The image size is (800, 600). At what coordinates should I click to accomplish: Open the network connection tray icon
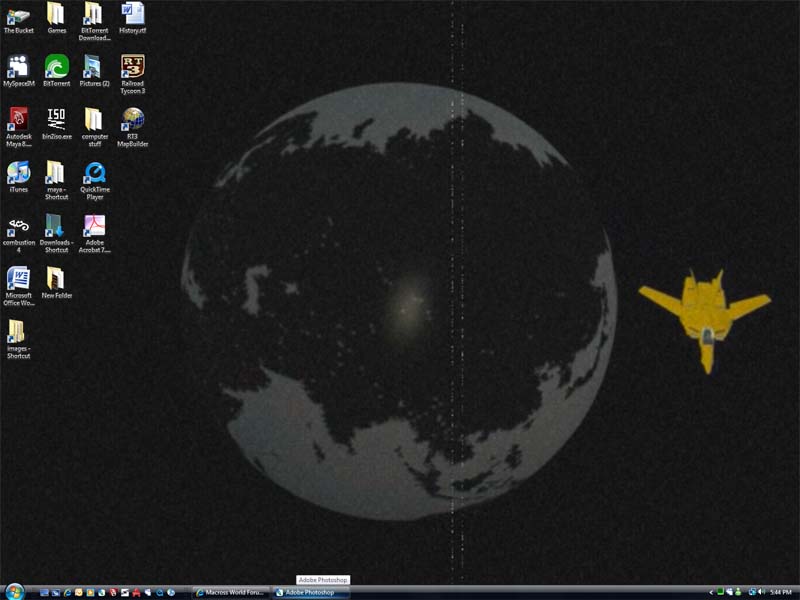point(752,592)
